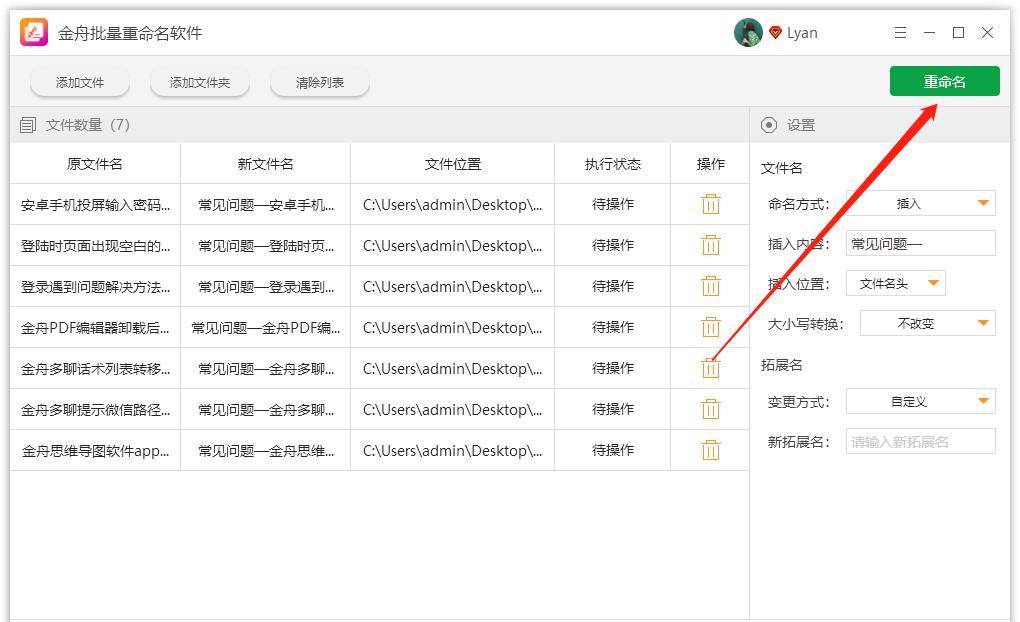This screenshot has width=1020, height=622.
Task: Click the Lyan user avatar
Action: tap(748, 33)
